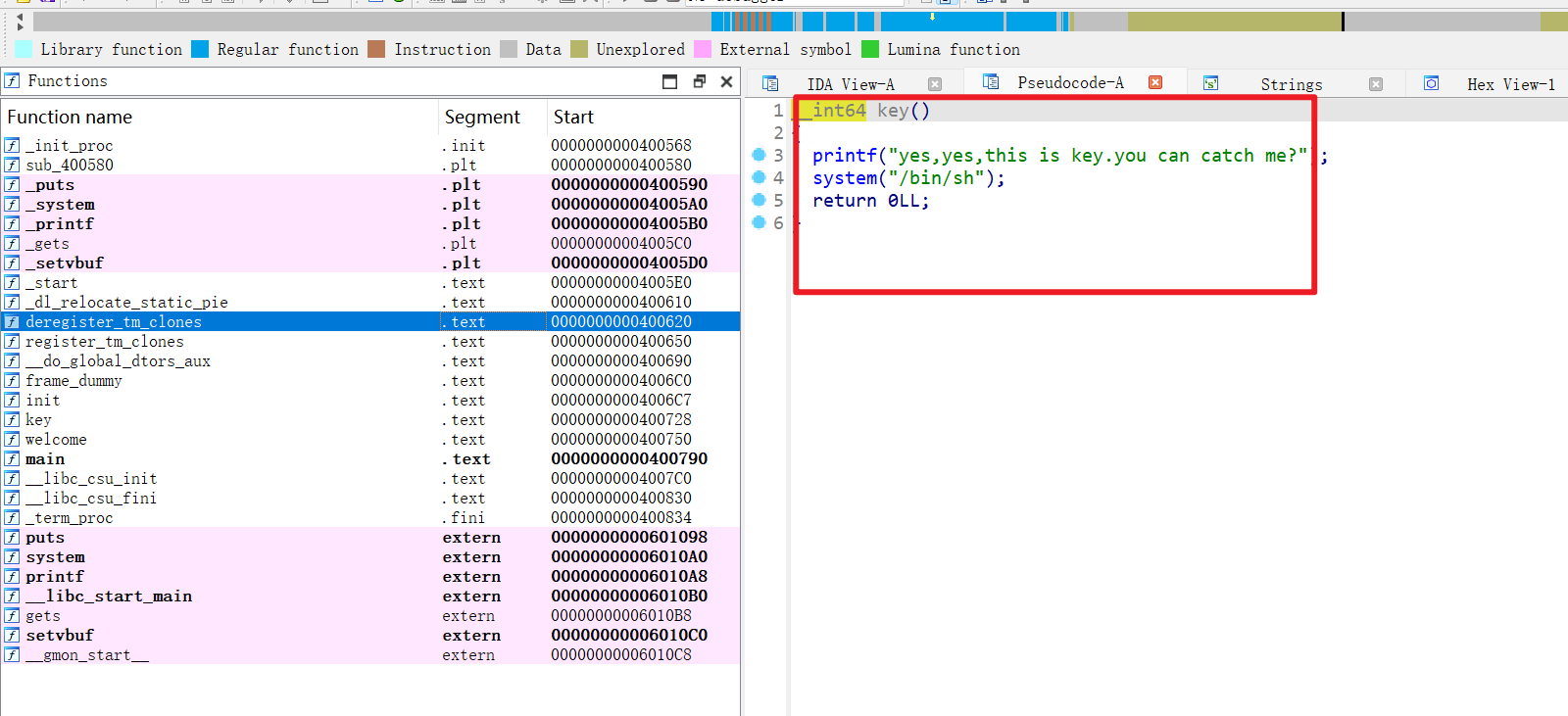
Task: Select the _term_proc function row
Action: click(x=370, y=517)
